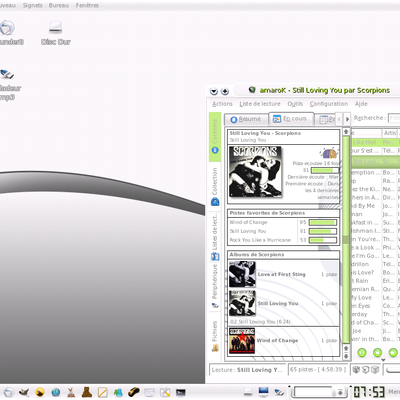Screen dimensions: 400x400
Task: Switch to the En cours tab
Action: click(291, 118)
